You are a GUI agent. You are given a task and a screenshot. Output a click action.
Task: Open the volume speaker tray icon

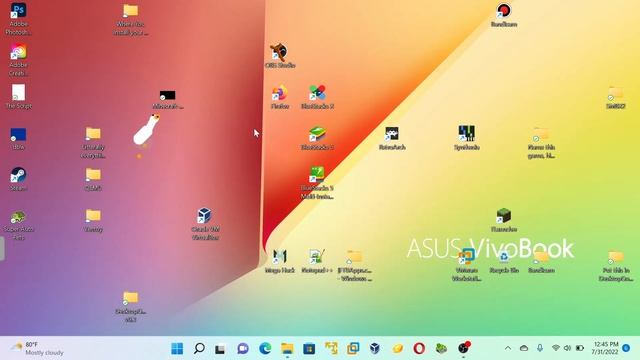tap(567, 348)
